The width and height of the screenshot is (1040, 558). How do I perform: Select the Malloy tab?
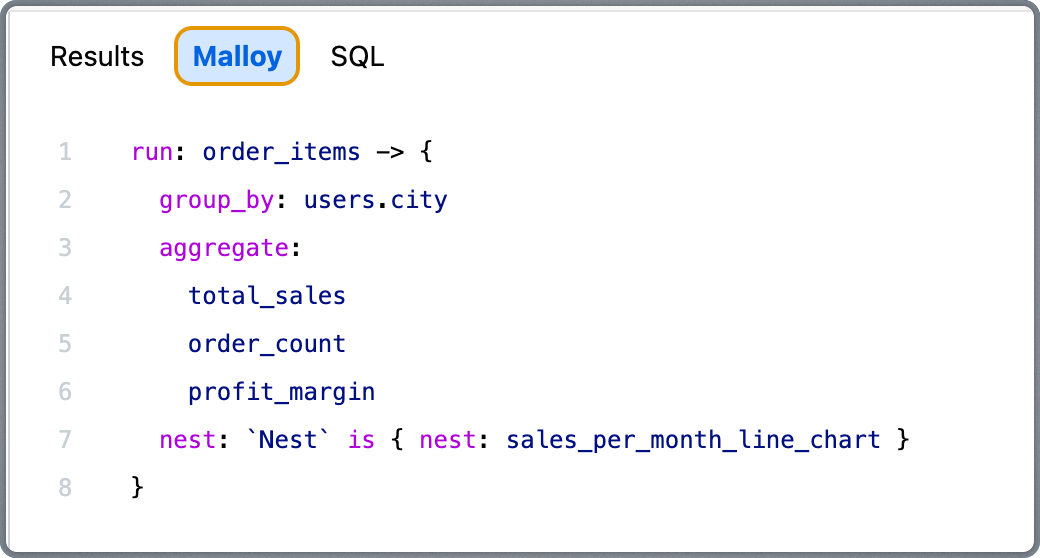click(x=237, y=57)
